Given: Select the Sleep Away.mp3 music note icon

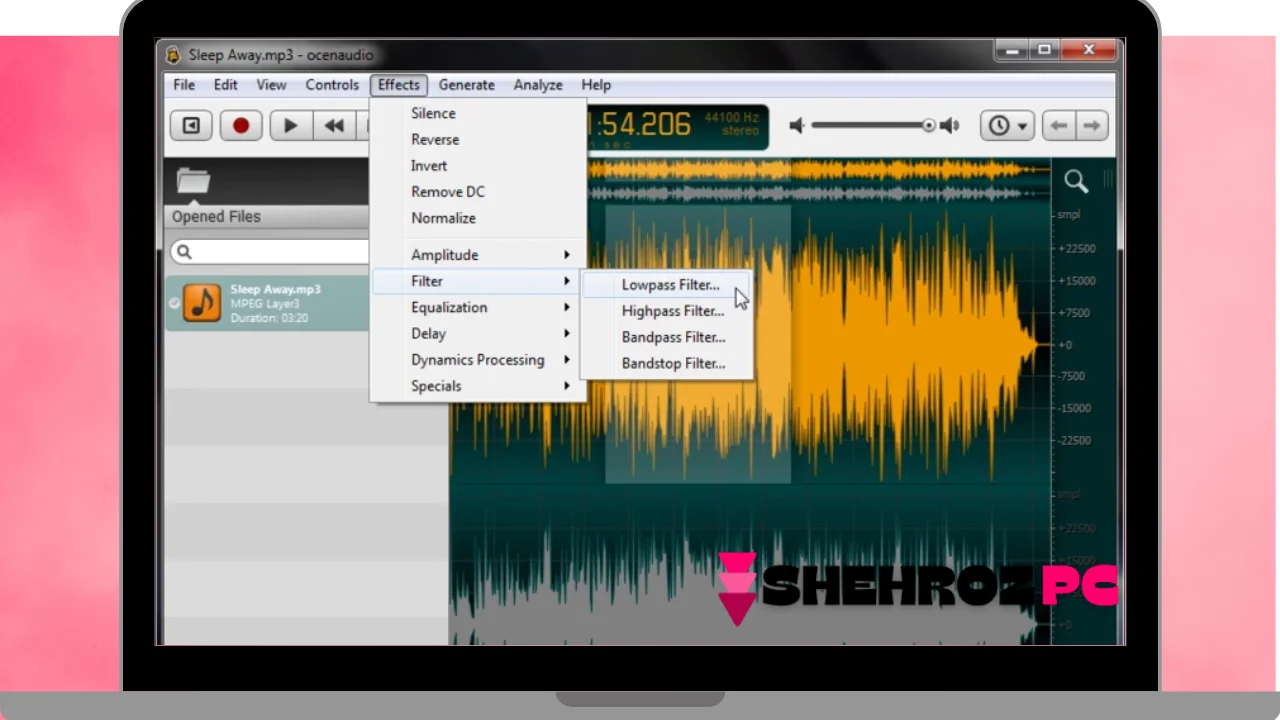Looking at the screenshot, I should tap(202, 303).
